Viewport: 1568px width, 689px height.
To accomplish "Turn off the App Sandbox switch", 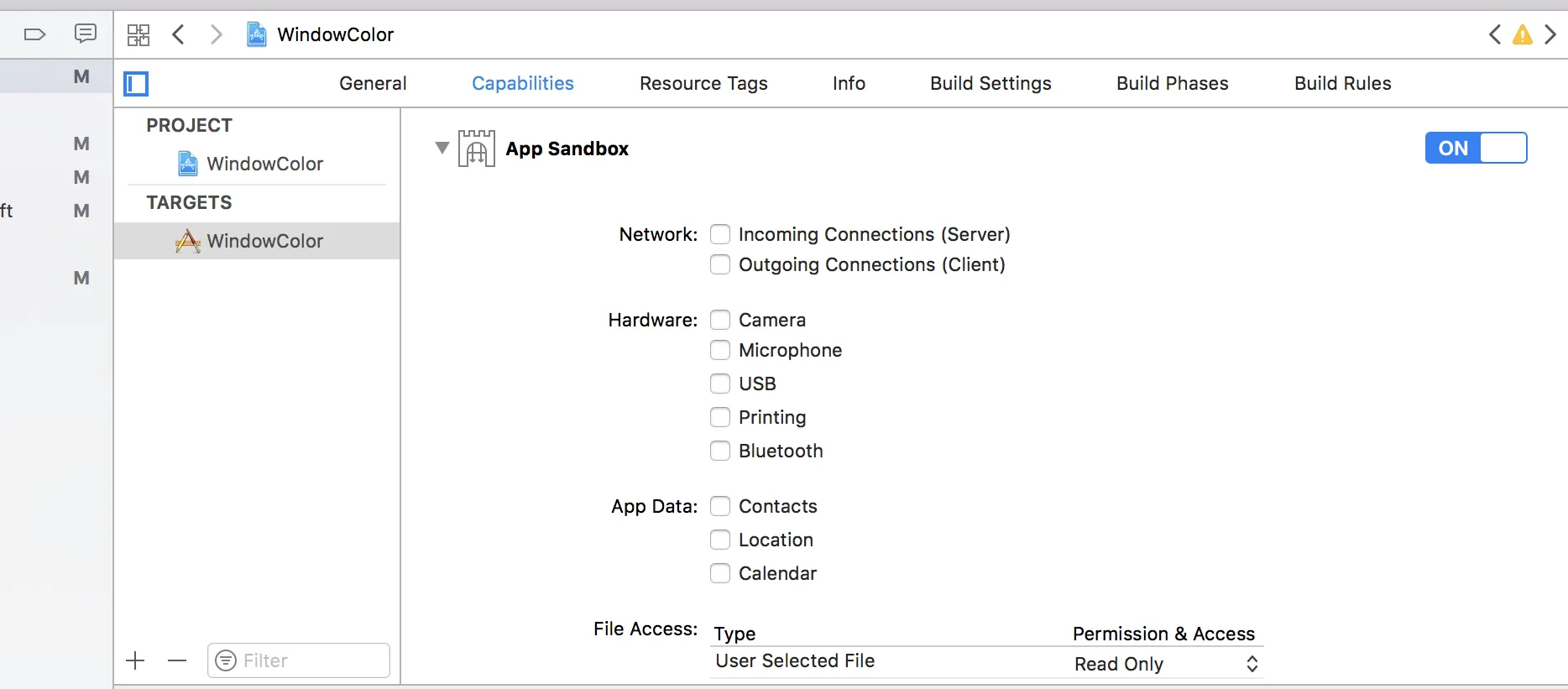I will pyautogui.click(x=1476, y=149).
